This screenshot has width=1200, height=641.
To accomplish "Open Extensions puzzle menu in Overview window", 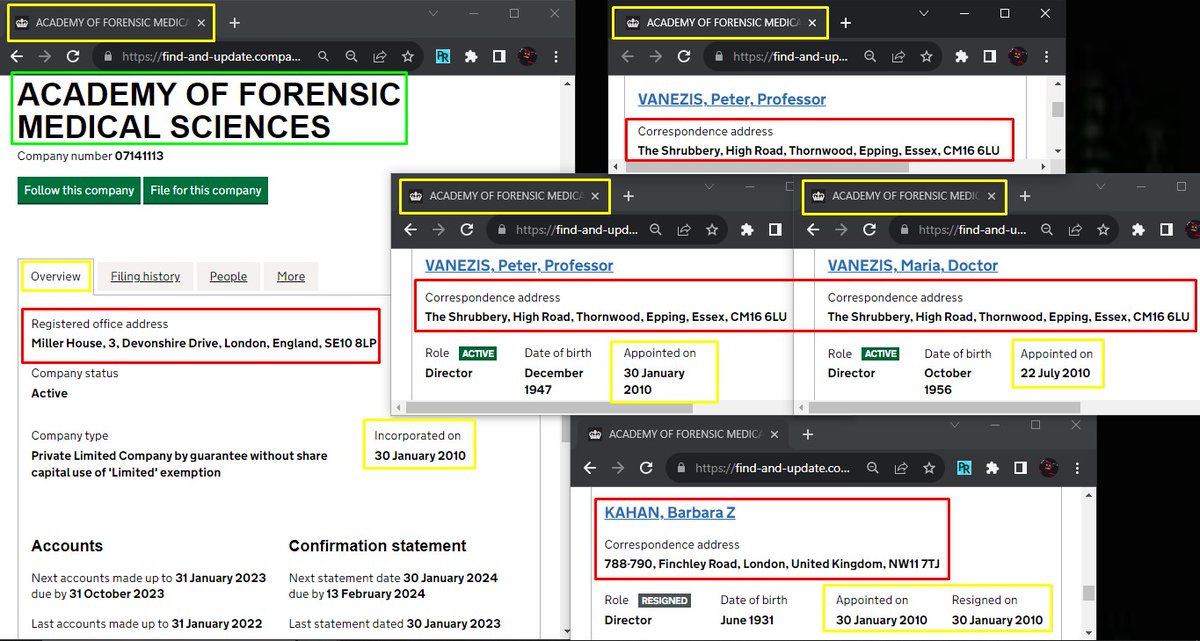I will pyautogui.click(x=471, y=57).
